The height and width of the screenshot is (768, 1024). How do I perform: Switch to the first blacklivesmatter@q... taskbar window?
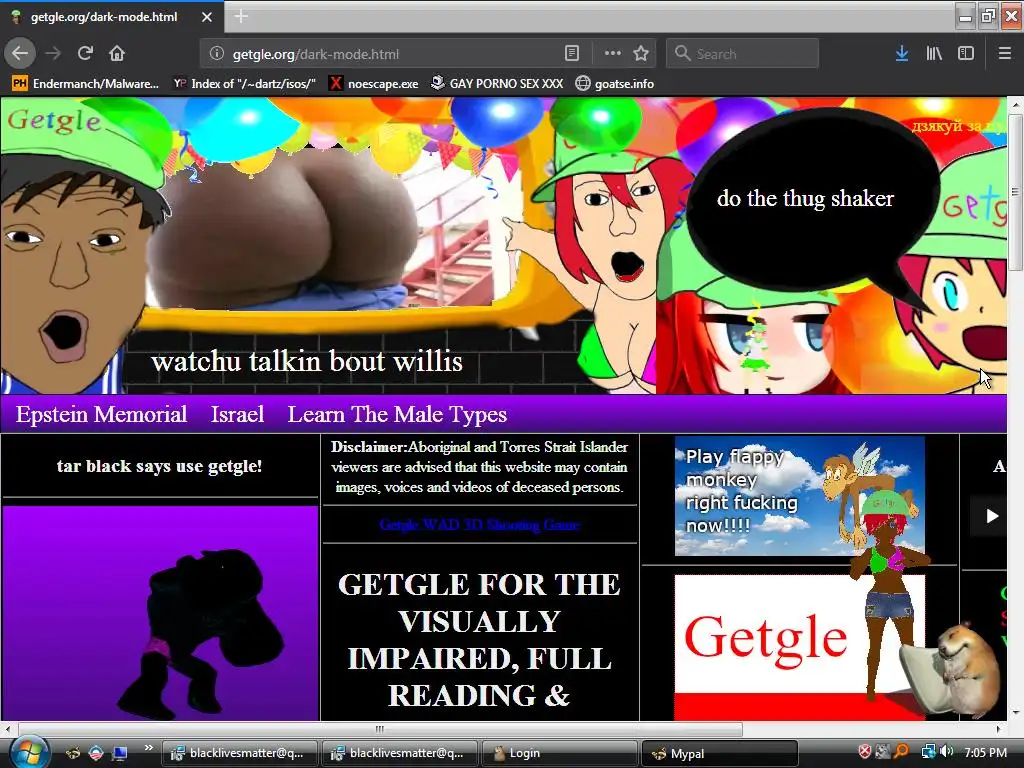pos(239,753)
